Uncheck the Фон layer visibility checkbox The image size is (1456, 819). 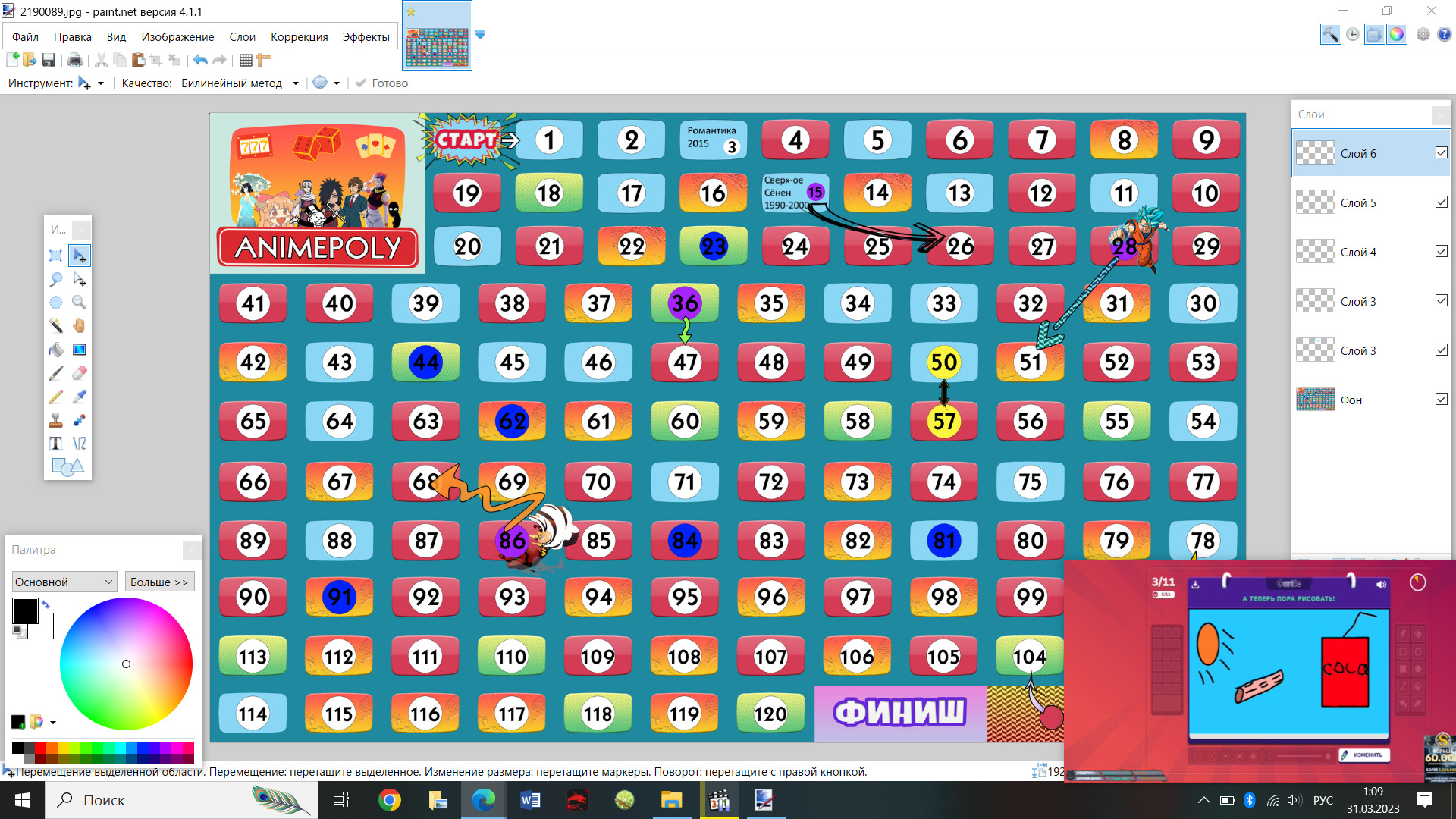(x=1441, y=400)
